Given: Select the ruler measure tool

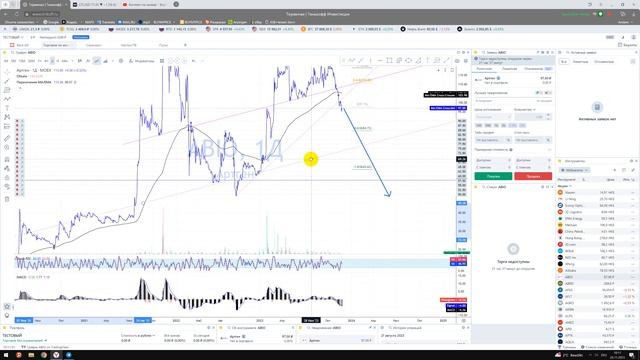Looking at the screenshot, I should click(x=7, y=138).
